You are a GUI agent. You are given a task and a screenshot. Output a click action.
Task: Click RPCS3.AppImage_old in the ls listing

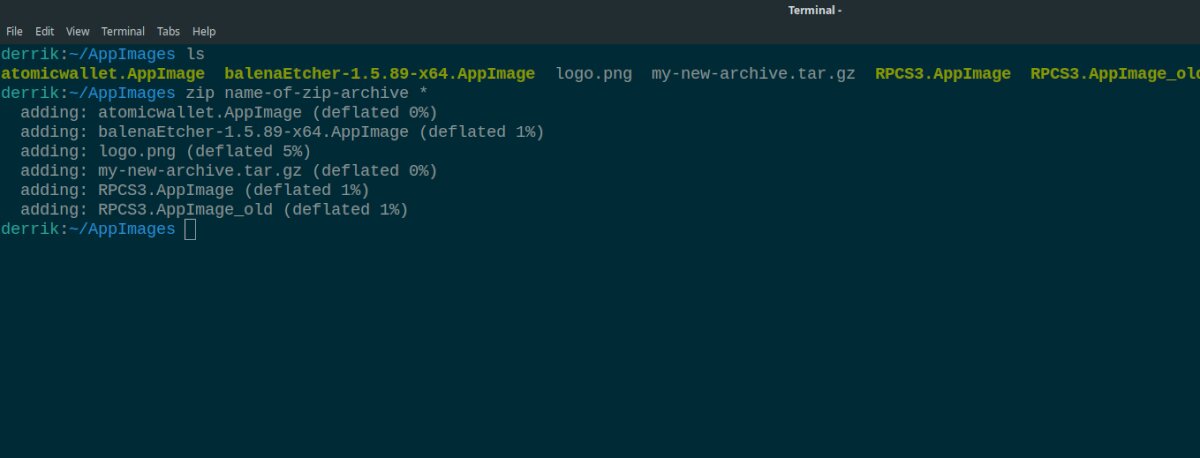(1114, 73)
